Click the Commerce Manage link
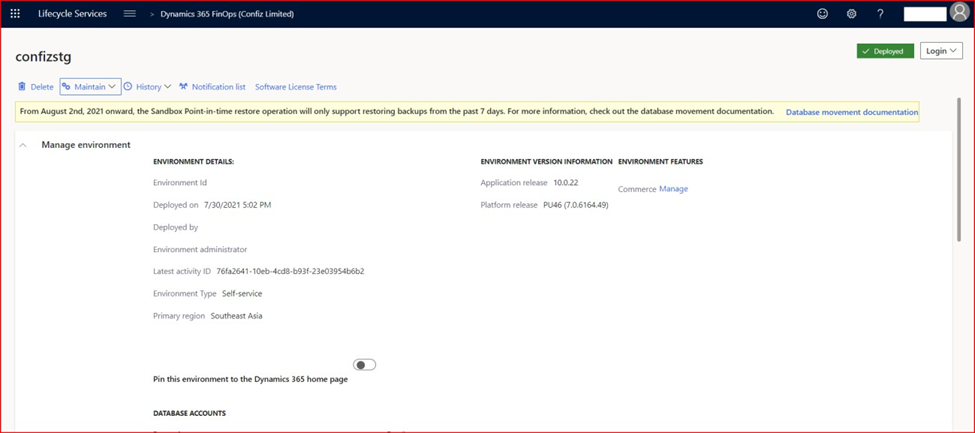 673,189
